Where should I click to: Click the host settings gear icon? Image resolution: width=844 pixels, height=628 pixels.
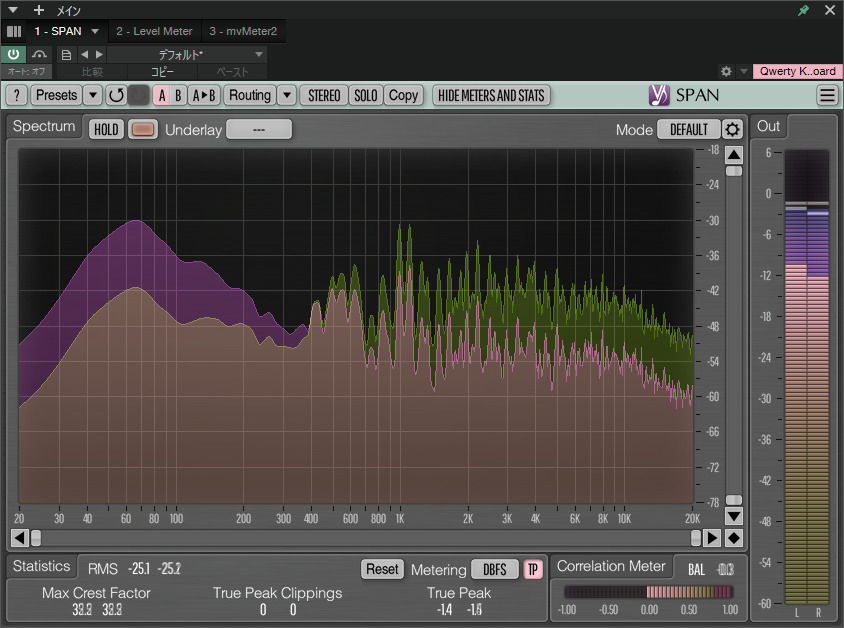726,71
